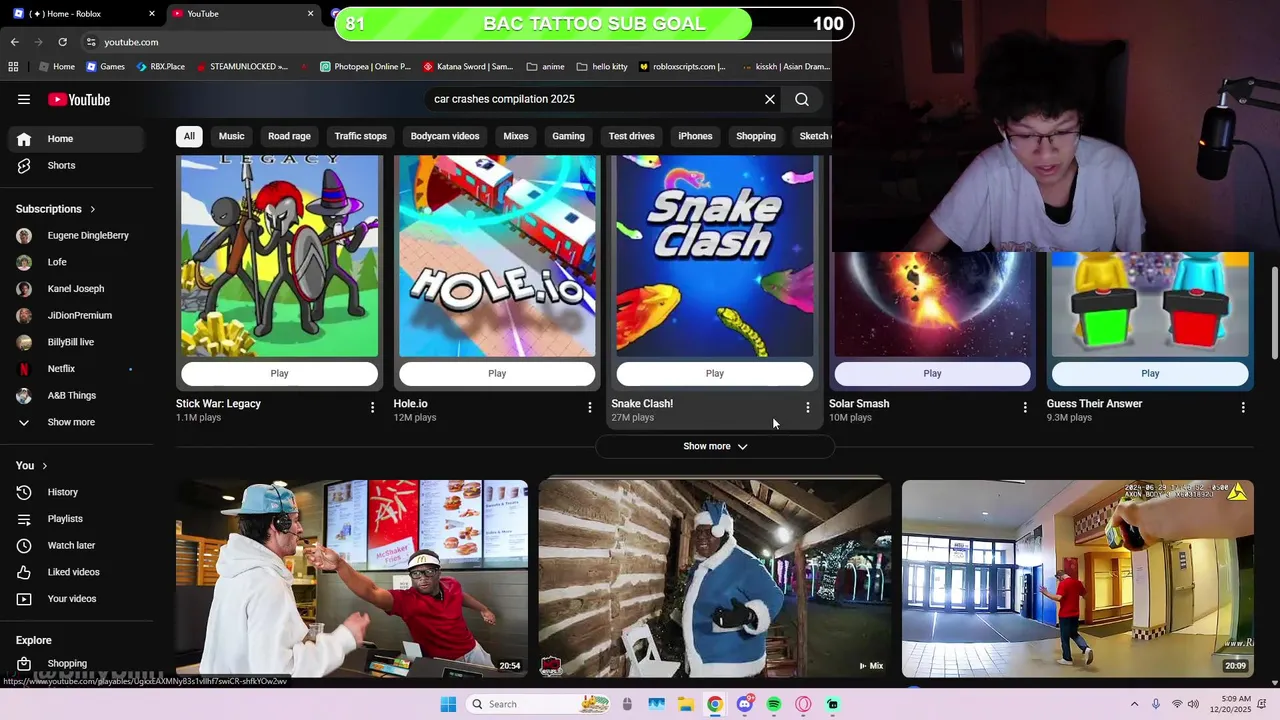This screenshot has height=720, width=1280.
Task: Expand Show more below the playables row
Action: pyautogui.click(x=715, y=446)
